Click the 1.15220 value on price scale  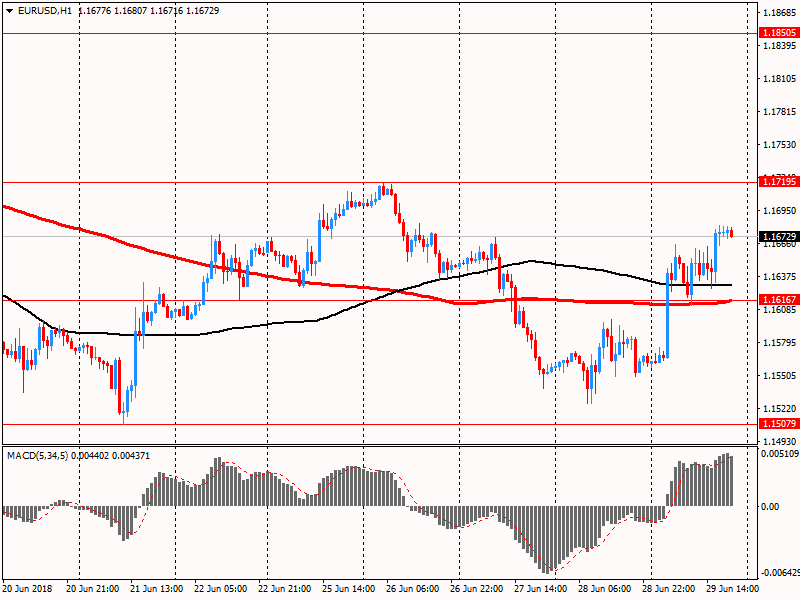point(780,409)
